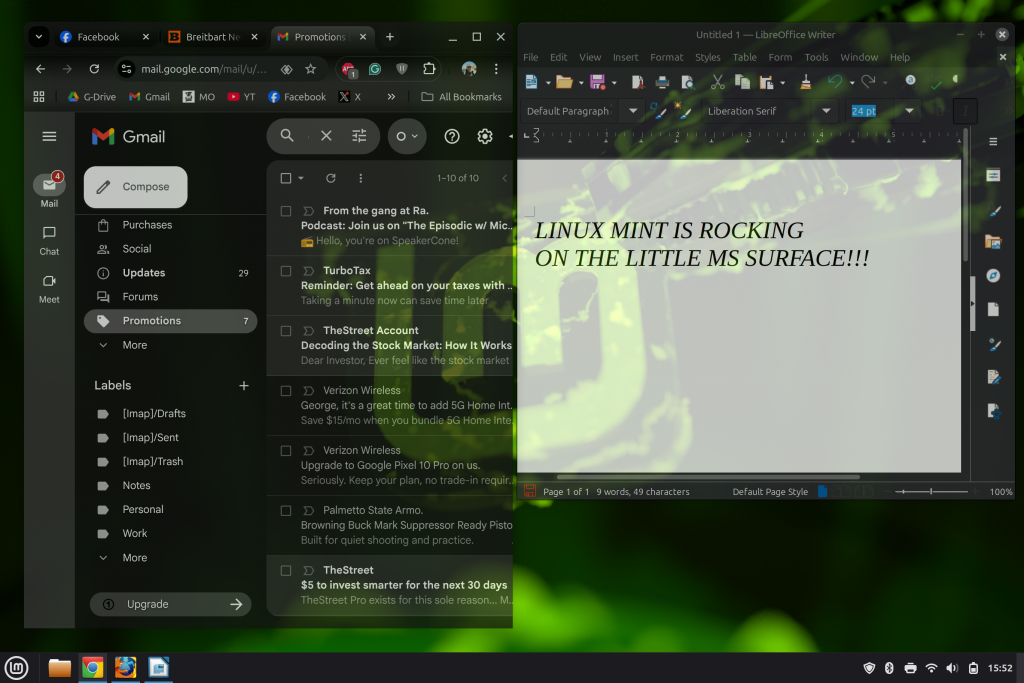Expand the More item under Promotions

point(134,345)
